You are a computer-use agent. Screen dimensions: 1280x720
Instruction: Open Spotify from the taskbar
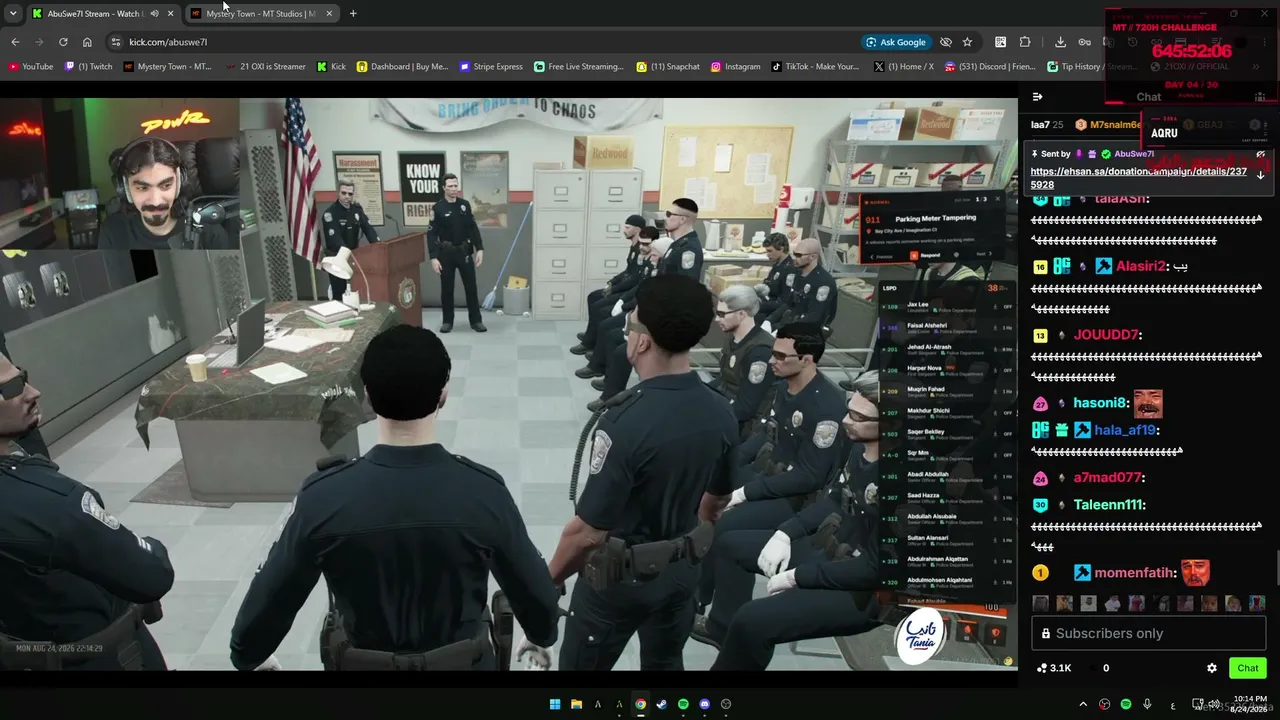pyautogui.click(x=683, y=704)
